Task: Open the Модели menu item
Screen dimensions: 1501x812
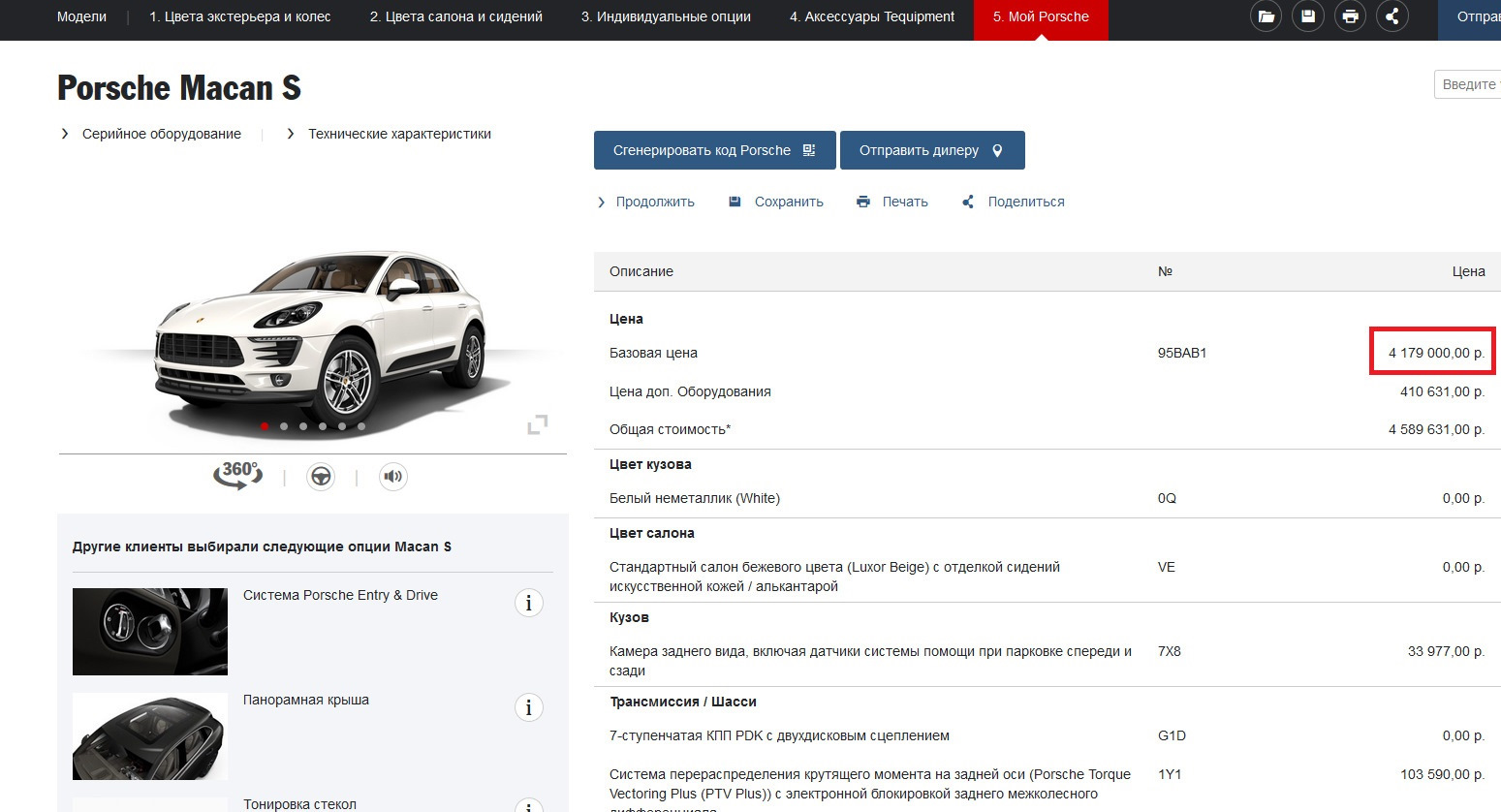Action: coord(82,16)
